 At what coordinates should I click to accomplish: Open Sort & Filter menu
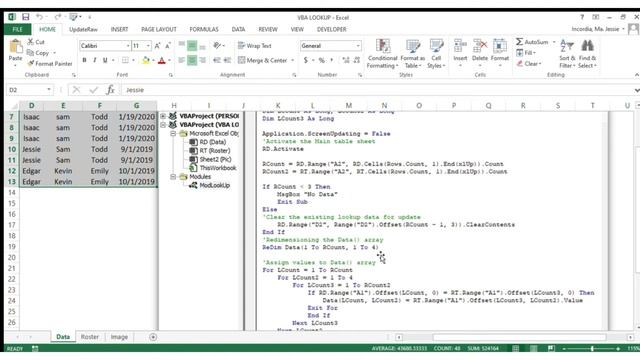coord(567,53)
